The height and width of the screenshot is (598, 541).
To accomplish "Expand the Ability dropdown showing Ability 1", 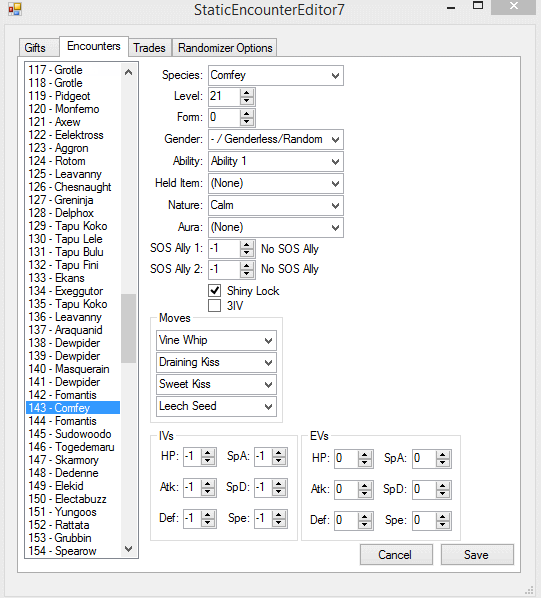I will [276, 161].
